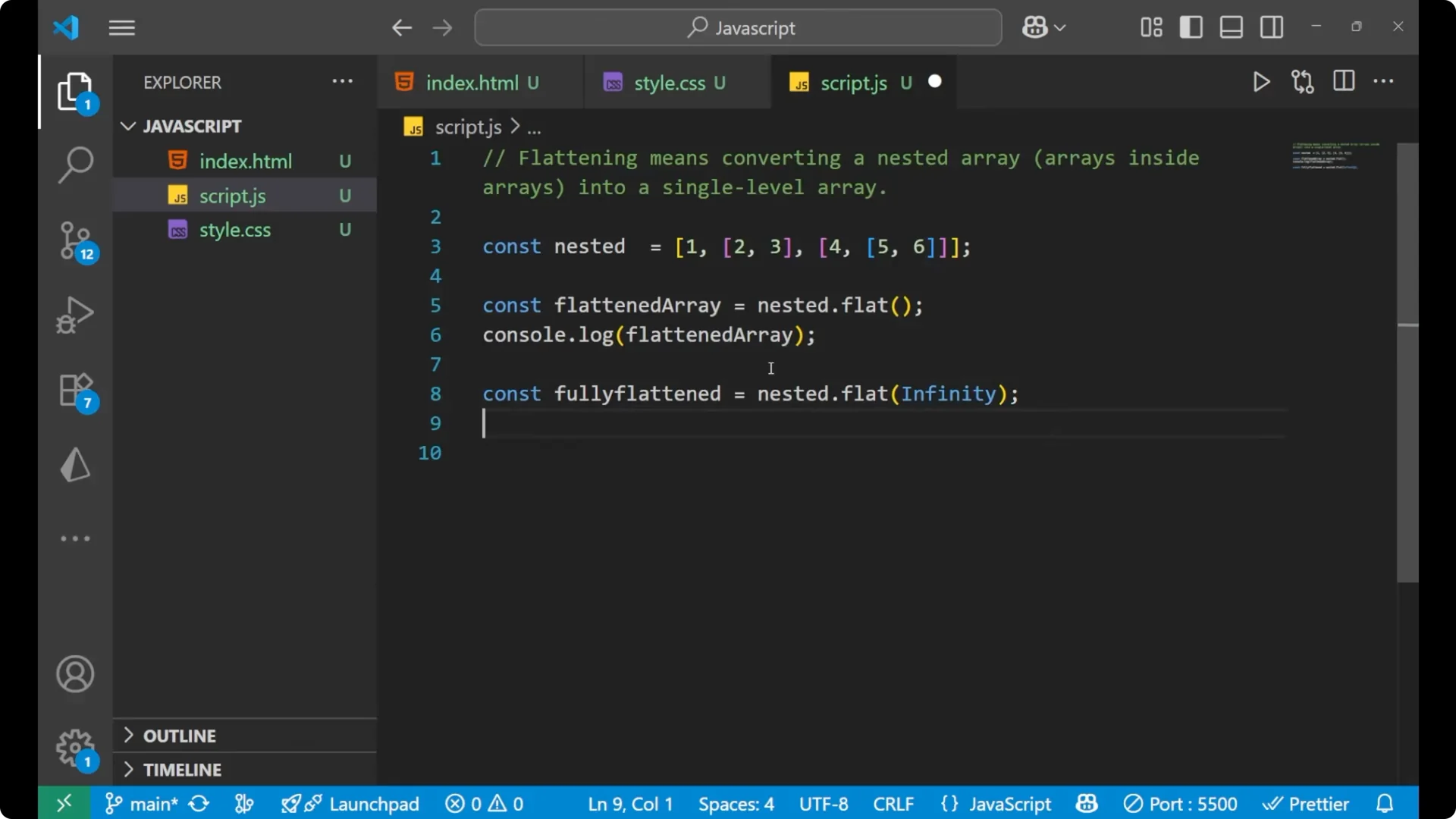Screen dimensions: 1456x819
Task: Click the Prettier formatter status bar item
Action: coord(1306,803)
